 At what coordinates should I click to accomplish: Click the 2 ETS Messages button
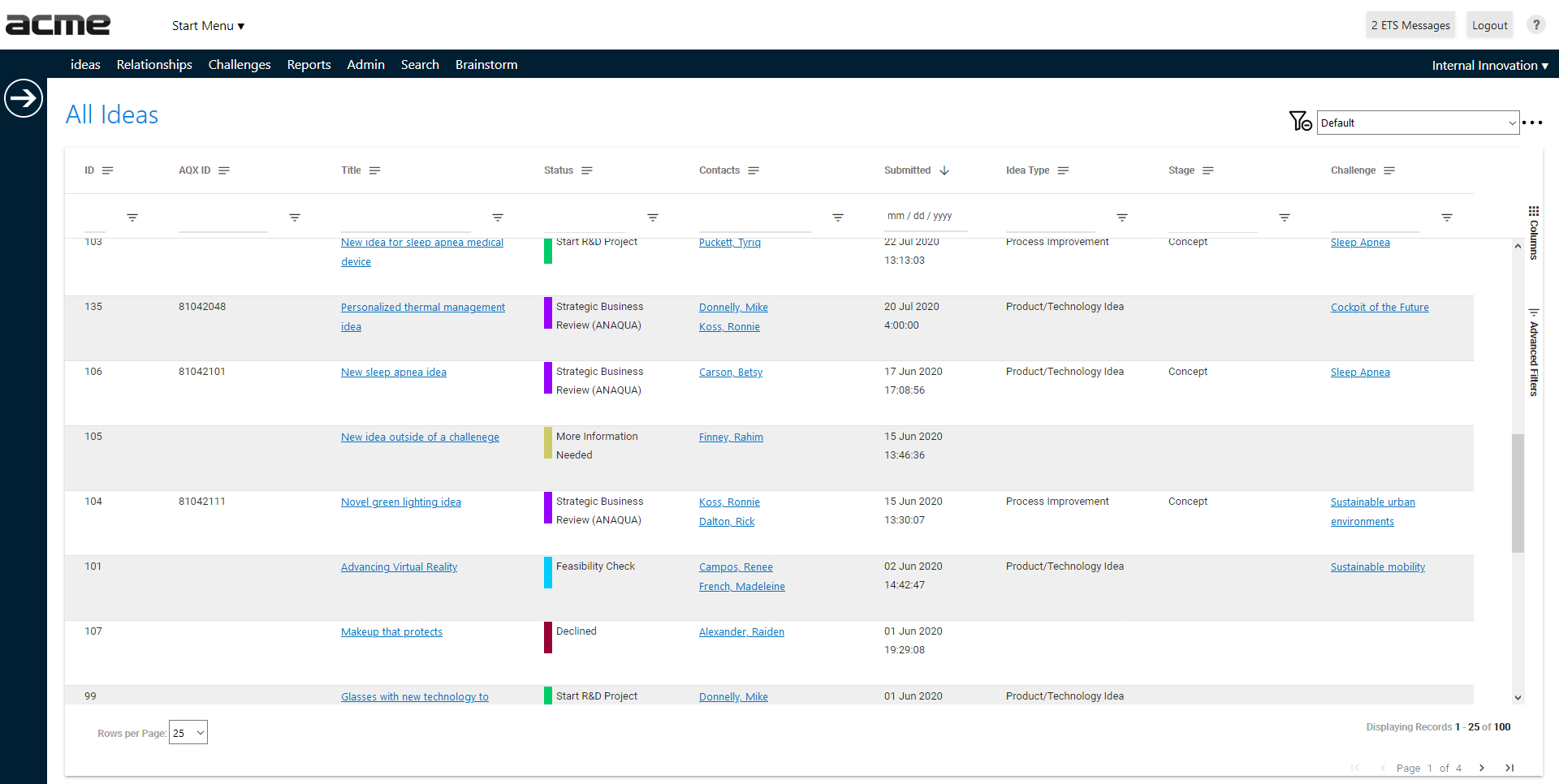(x=1410, y=25)
